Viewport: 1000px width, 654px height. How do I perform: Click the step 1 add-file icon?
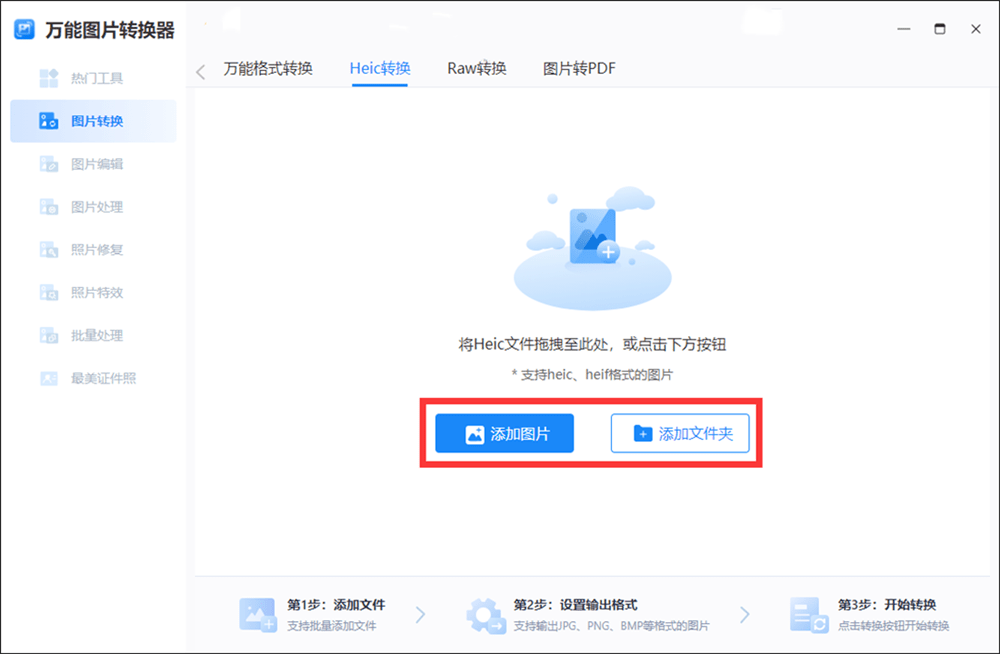click(x=258, y=615)
